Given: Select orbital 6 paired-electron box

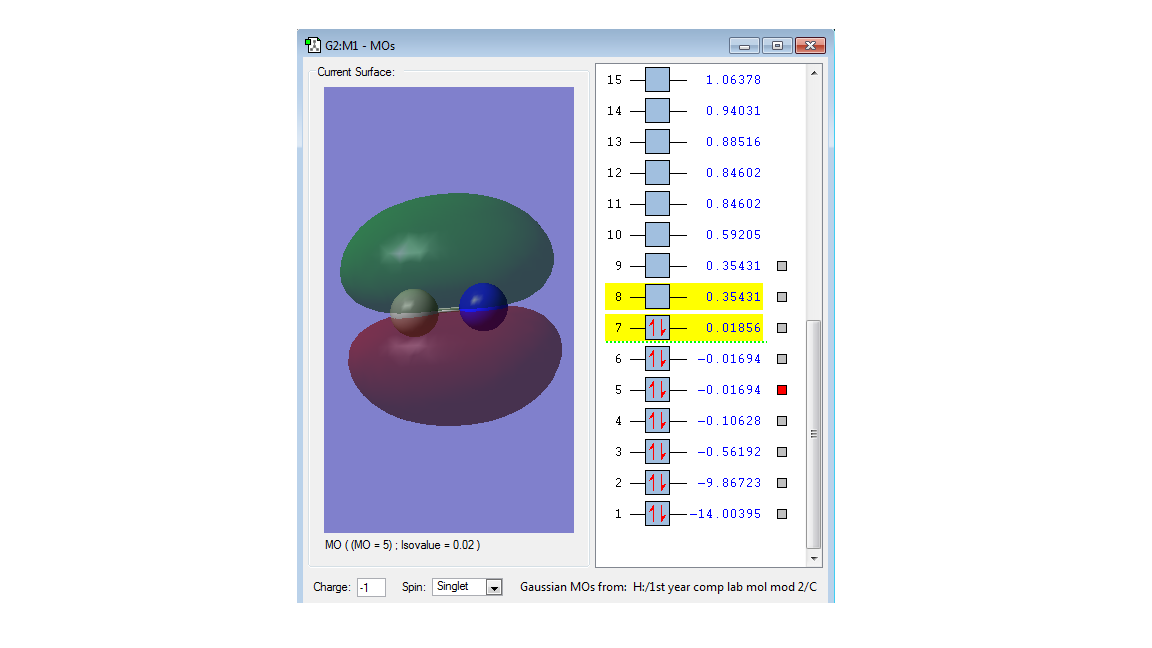Looking at the screenshot, I should pyautogui.click(x=657, y=359).
